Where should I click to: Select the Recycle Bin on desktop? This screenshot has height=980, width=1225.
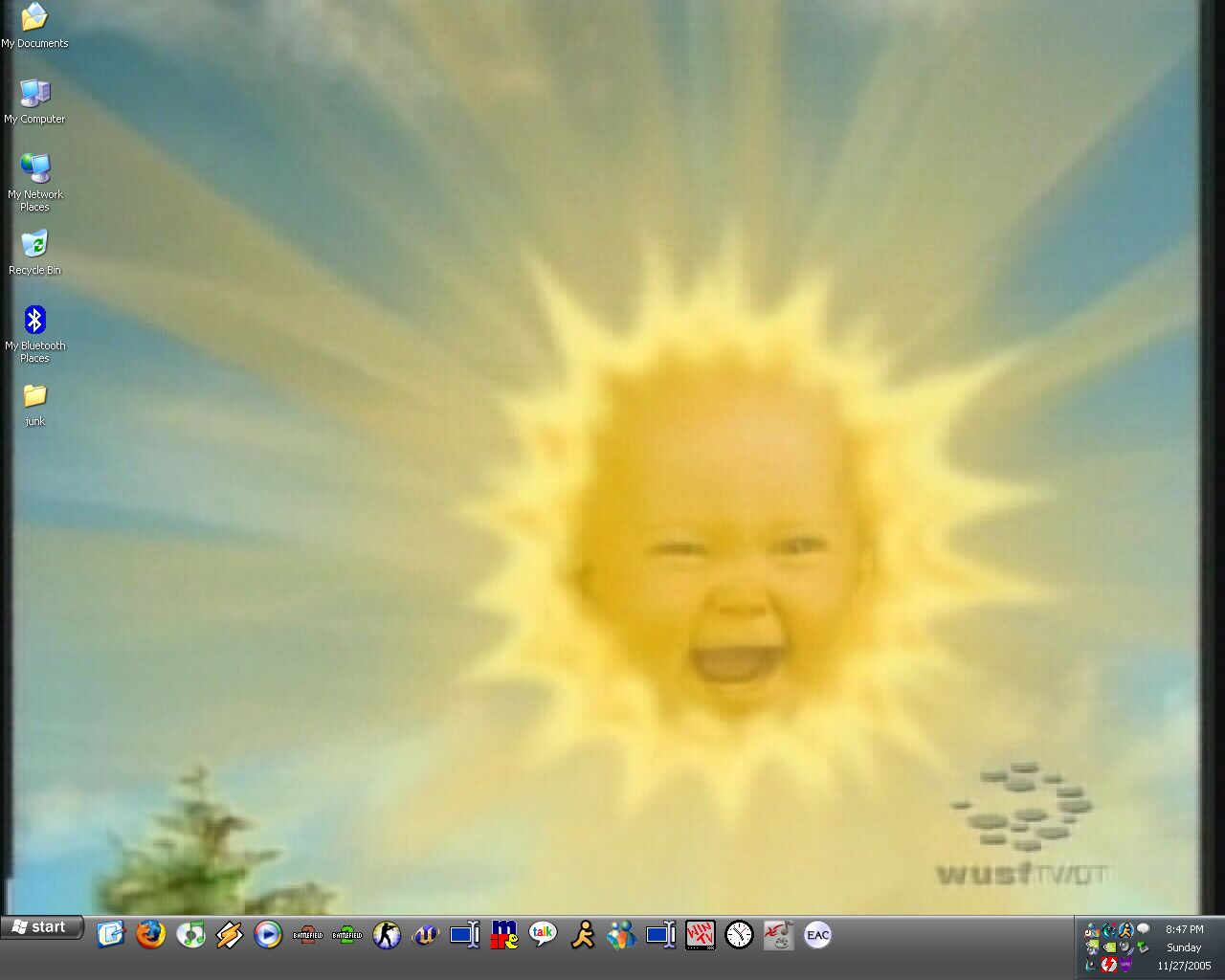[34, 254]
